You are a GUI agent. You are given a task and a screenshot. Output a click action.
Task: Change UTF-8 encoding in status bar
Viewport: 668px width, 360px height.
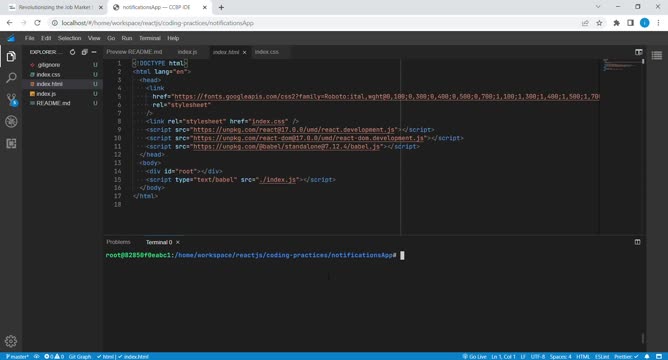[x=538, y=357]
